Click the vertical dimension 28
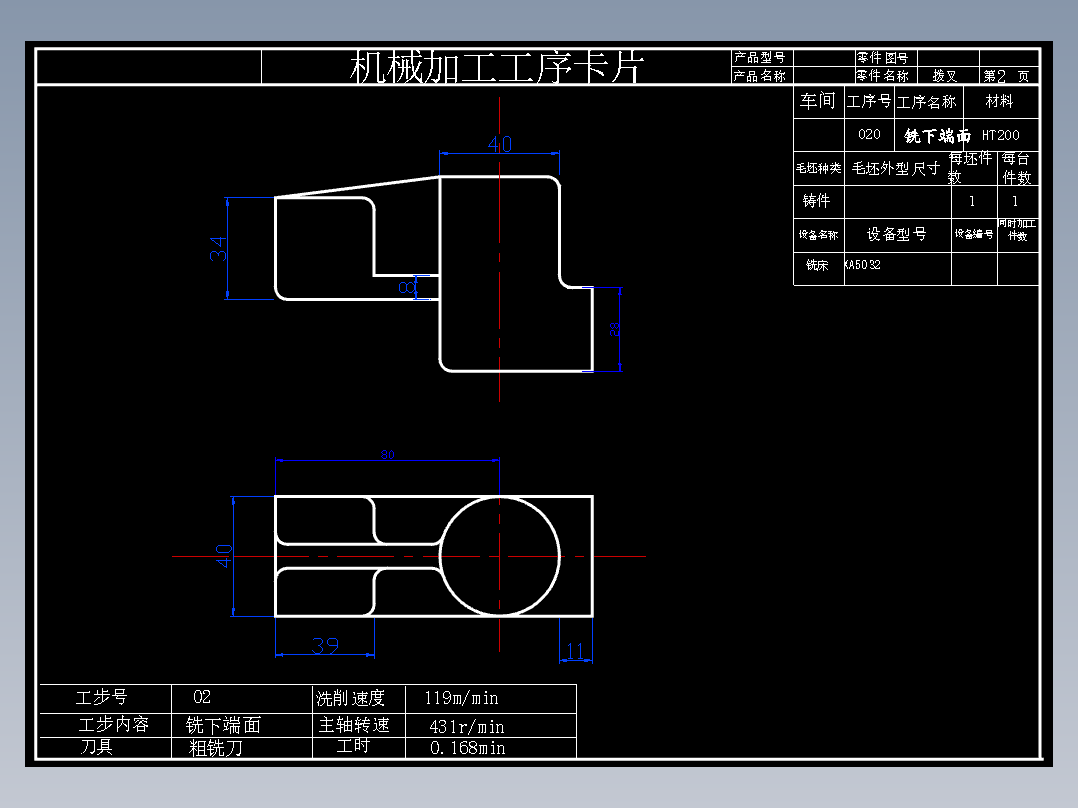Image resolution: width=1078 pixels, height=808 pixels. (x=615, y=329)
